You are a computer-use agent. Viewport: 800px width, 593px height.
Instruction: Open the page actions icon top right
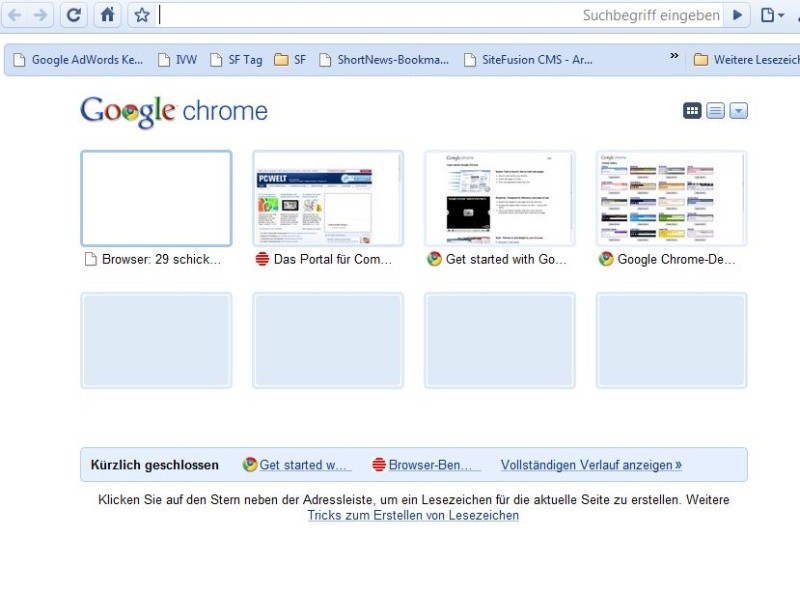click(x=765, y=15)
